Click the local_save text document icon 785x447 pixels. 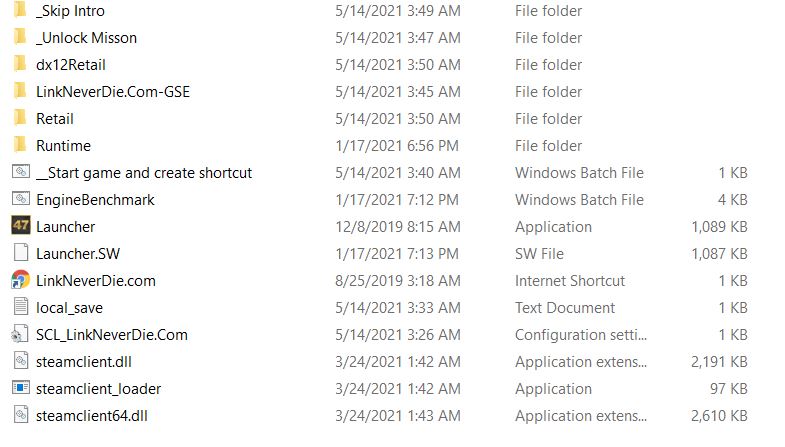[x=21, y=307]
